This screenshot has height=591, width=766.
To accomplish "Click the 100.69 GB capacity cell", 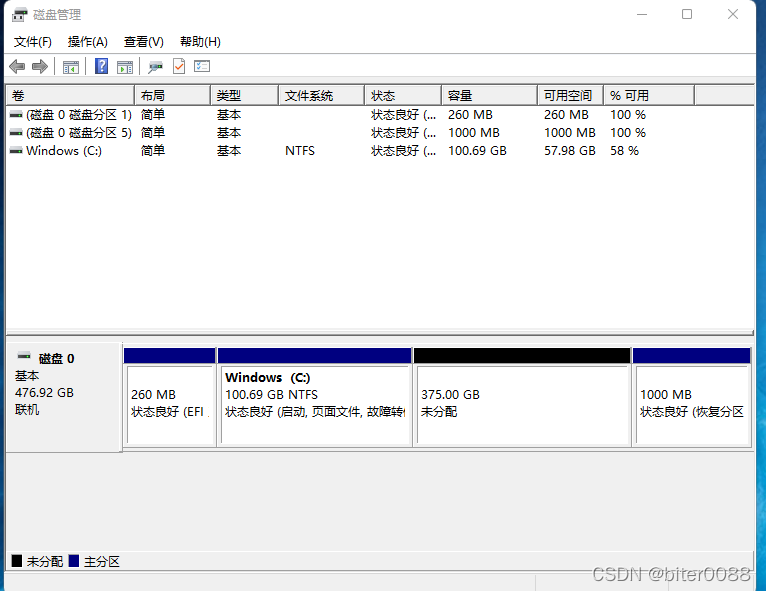I will 477,151.
